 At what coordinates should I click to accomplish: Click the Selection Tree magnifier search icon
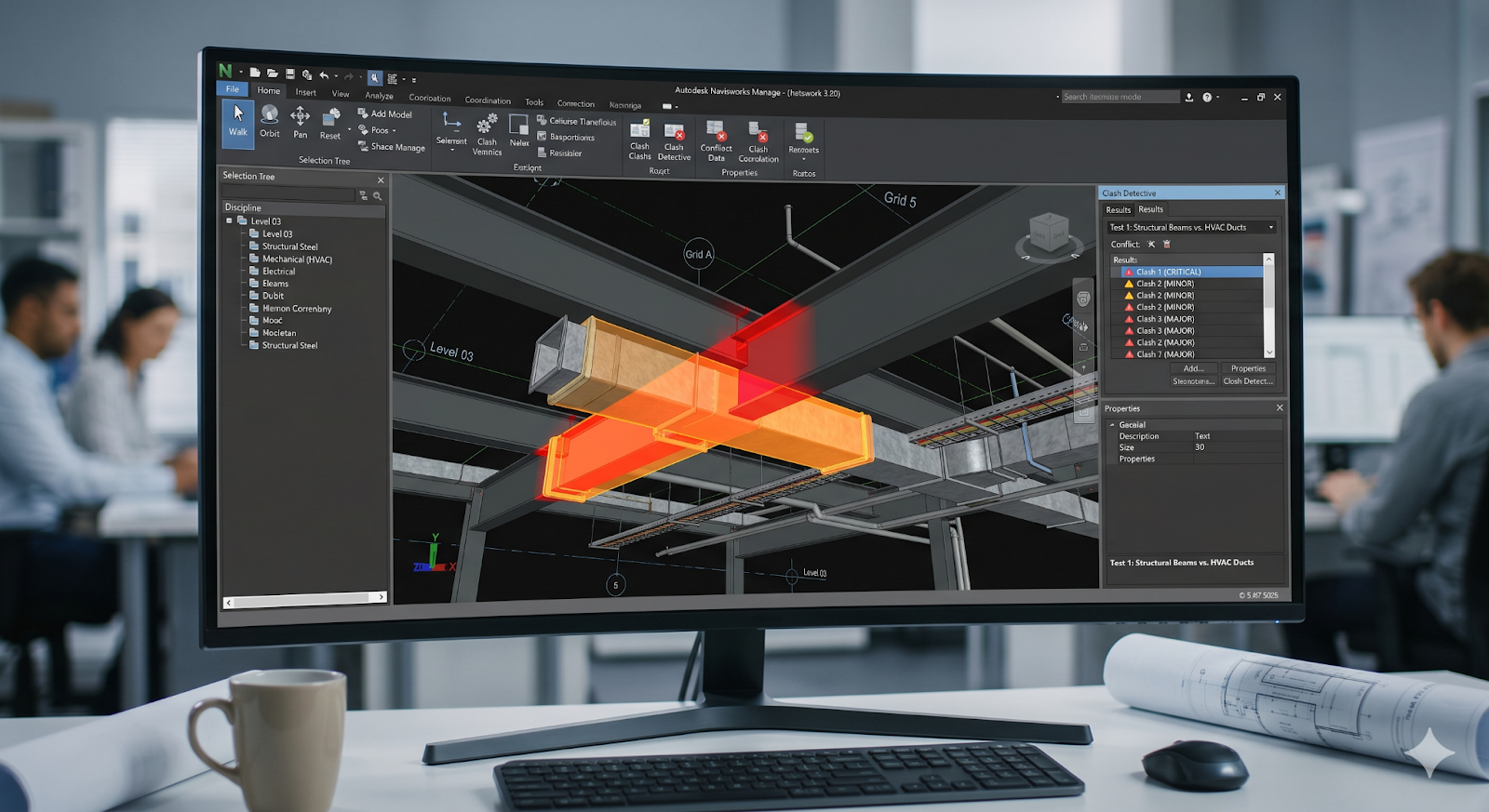tap(378, 196)
